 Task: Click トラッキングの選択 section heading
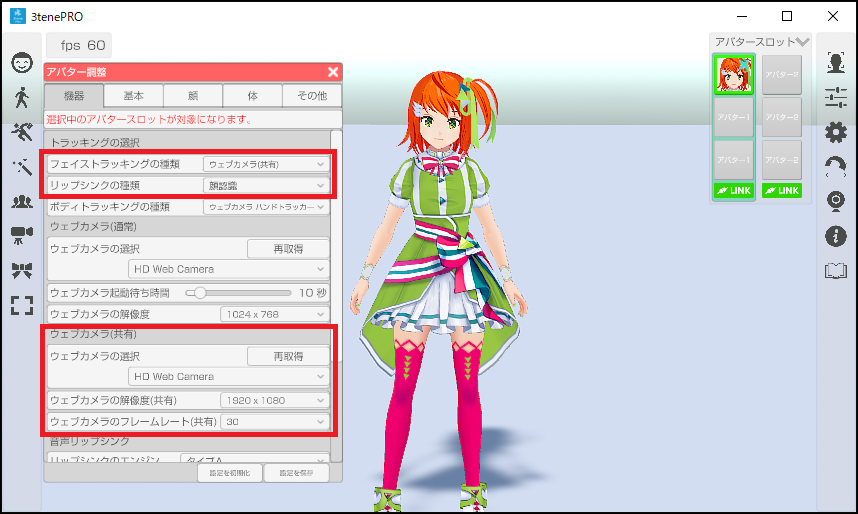[x=95, y=142]
